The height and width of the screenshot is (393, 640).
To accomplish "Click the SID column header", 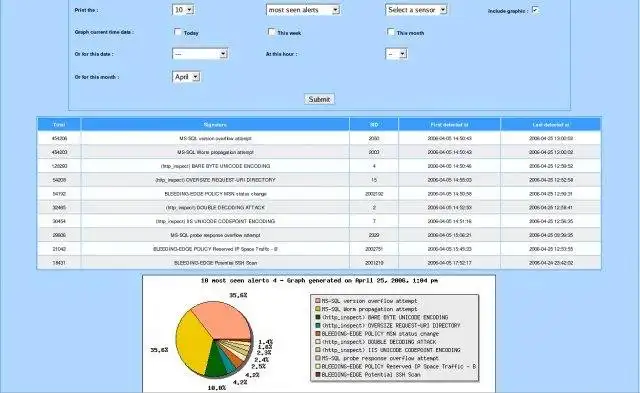I will pos(374,124).
